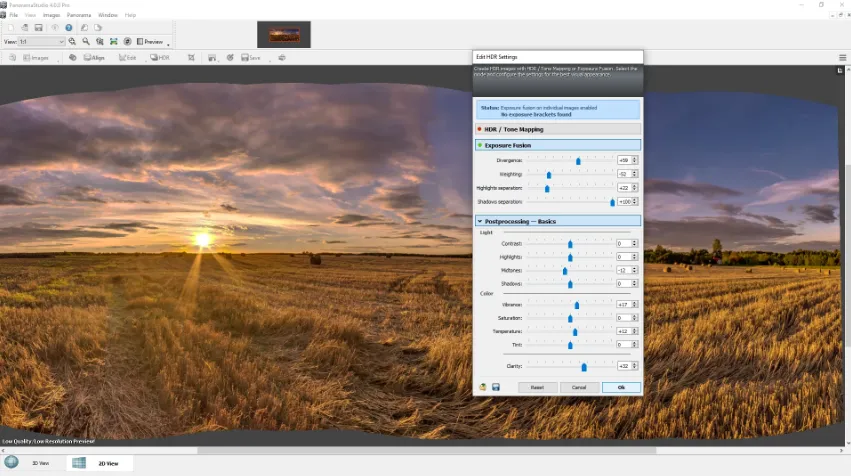The height and width of the screenshot is (476, 851).
Task: Create a new project using toolbar icon
Action: click(x=10, y=28)
